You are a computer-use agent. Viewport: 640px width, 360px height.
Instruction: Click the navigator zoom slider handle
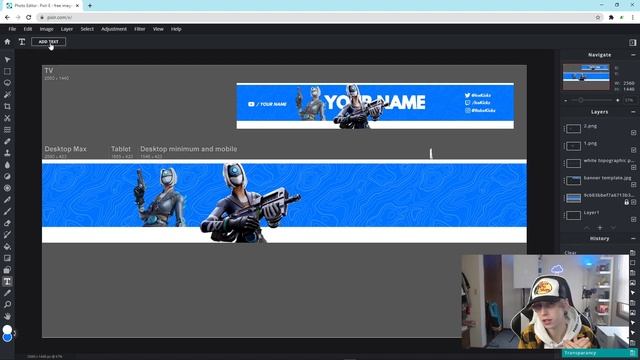coord(580,100)
